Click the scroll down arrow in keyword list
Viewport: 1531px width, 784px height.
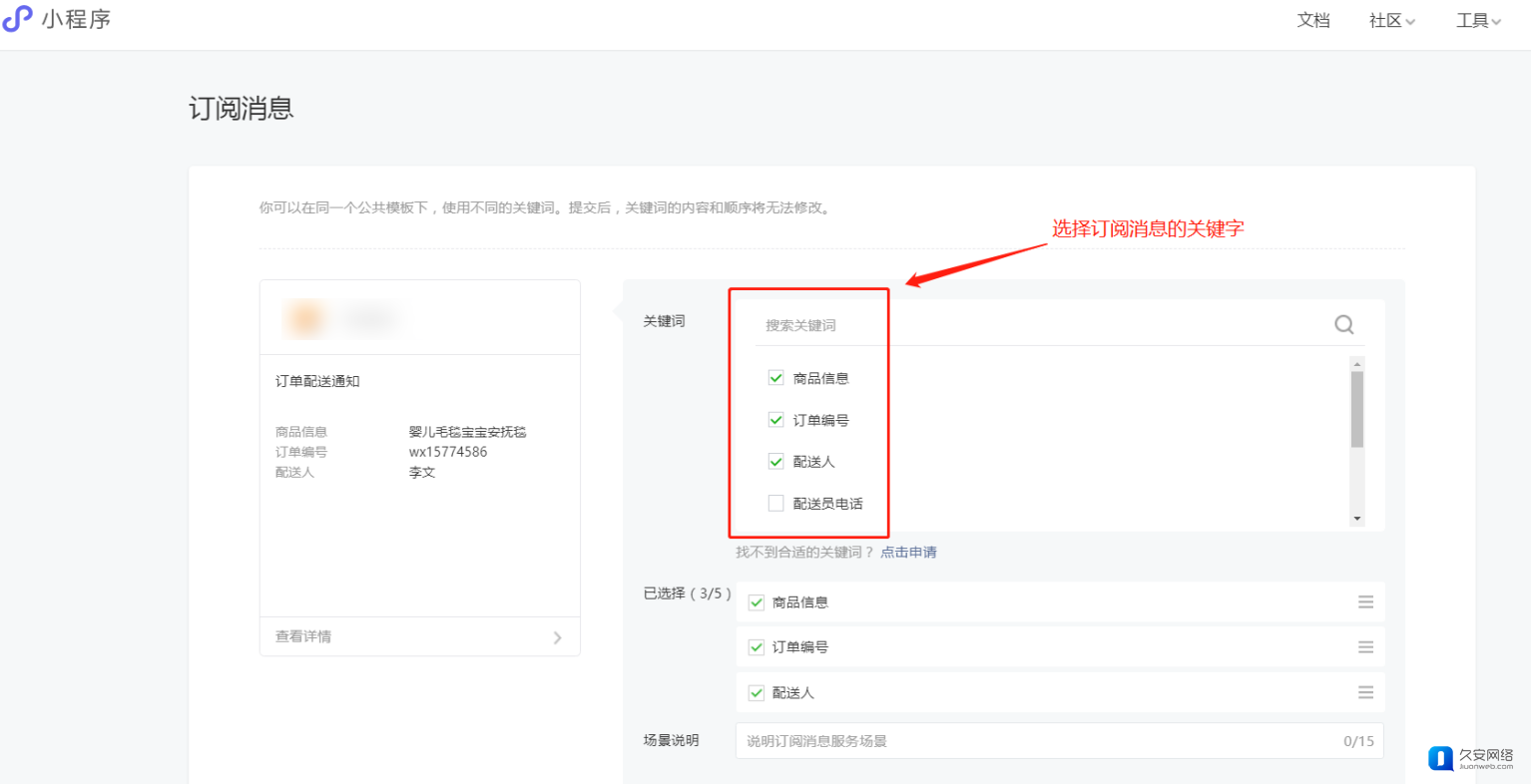pyautogui.click(x=1356, y=519)
